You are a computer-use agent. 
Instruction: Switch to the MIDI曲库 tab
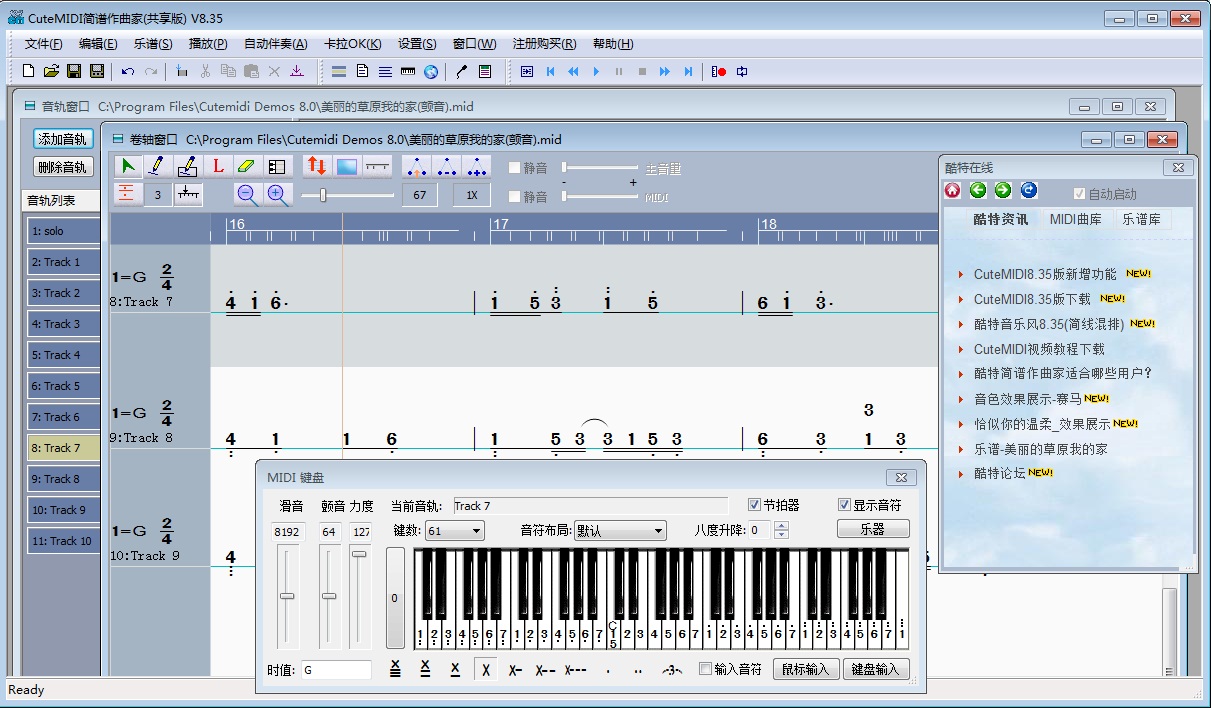(x=1075, y=219)
